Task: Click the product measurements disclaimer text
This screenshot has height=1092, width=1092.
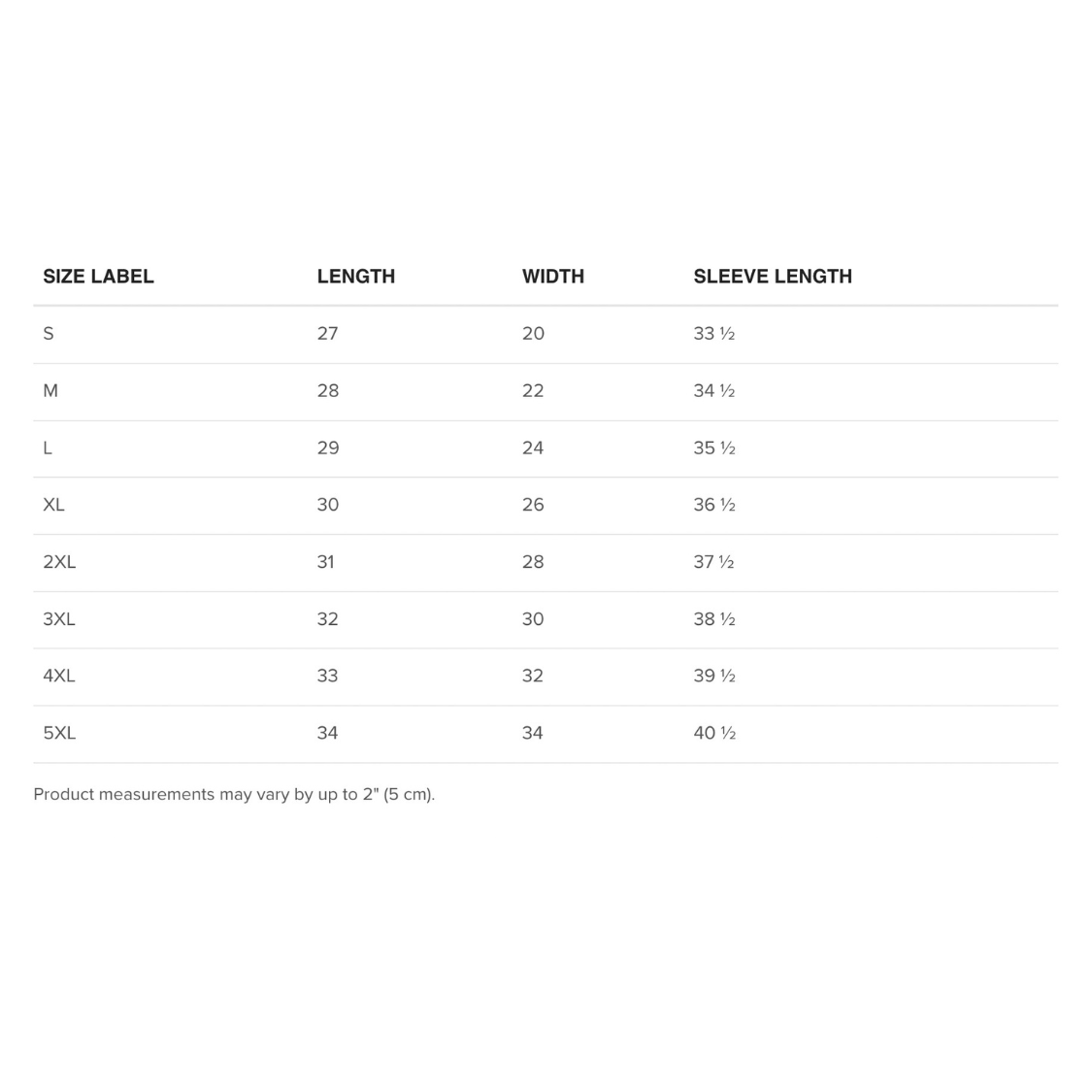Action: pos(234,794)
